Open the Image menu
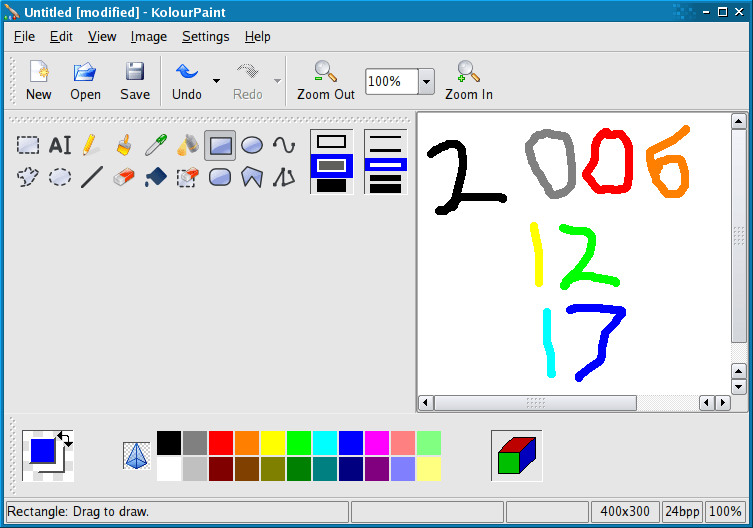This screenshot has width=753, height=528. pos(148,36)
